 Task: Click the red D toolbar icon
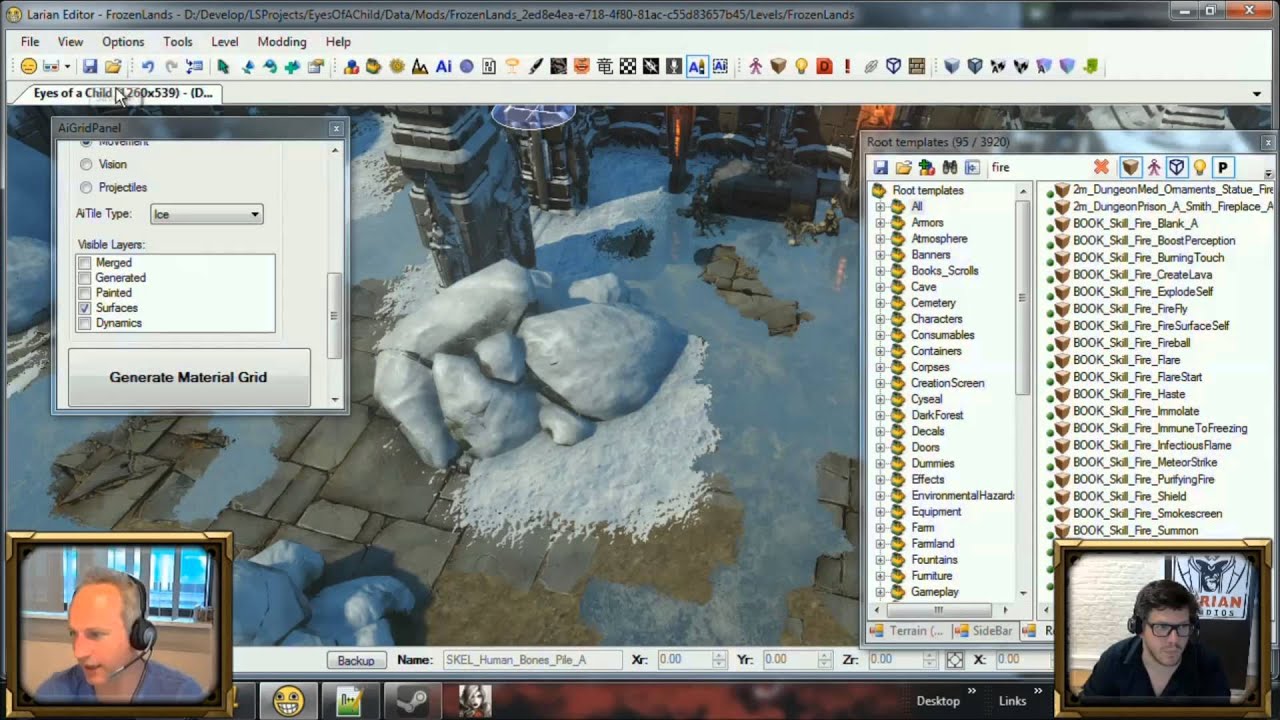824,66
